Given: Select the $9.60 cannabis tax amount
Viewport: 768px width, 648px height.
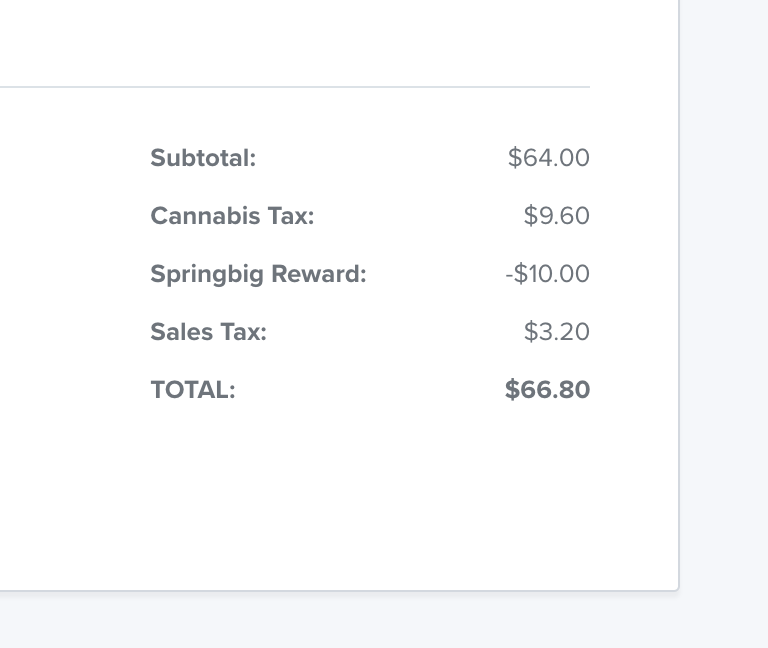Looking at the screenshot, I should coord(556,216).
